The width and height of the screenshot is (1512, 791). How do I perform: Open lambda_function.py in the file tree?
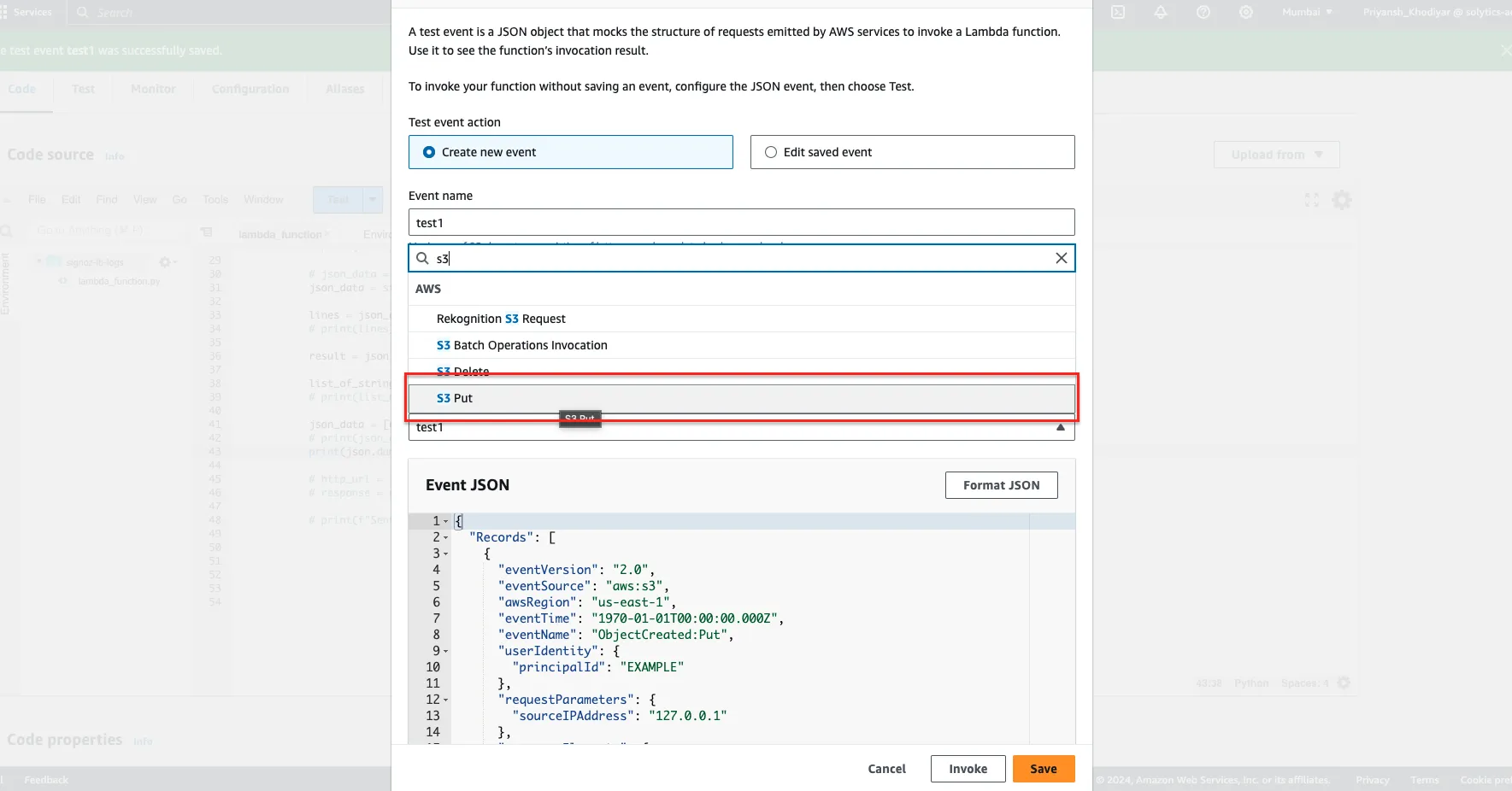pyautogui.click(x=119, y=281)
